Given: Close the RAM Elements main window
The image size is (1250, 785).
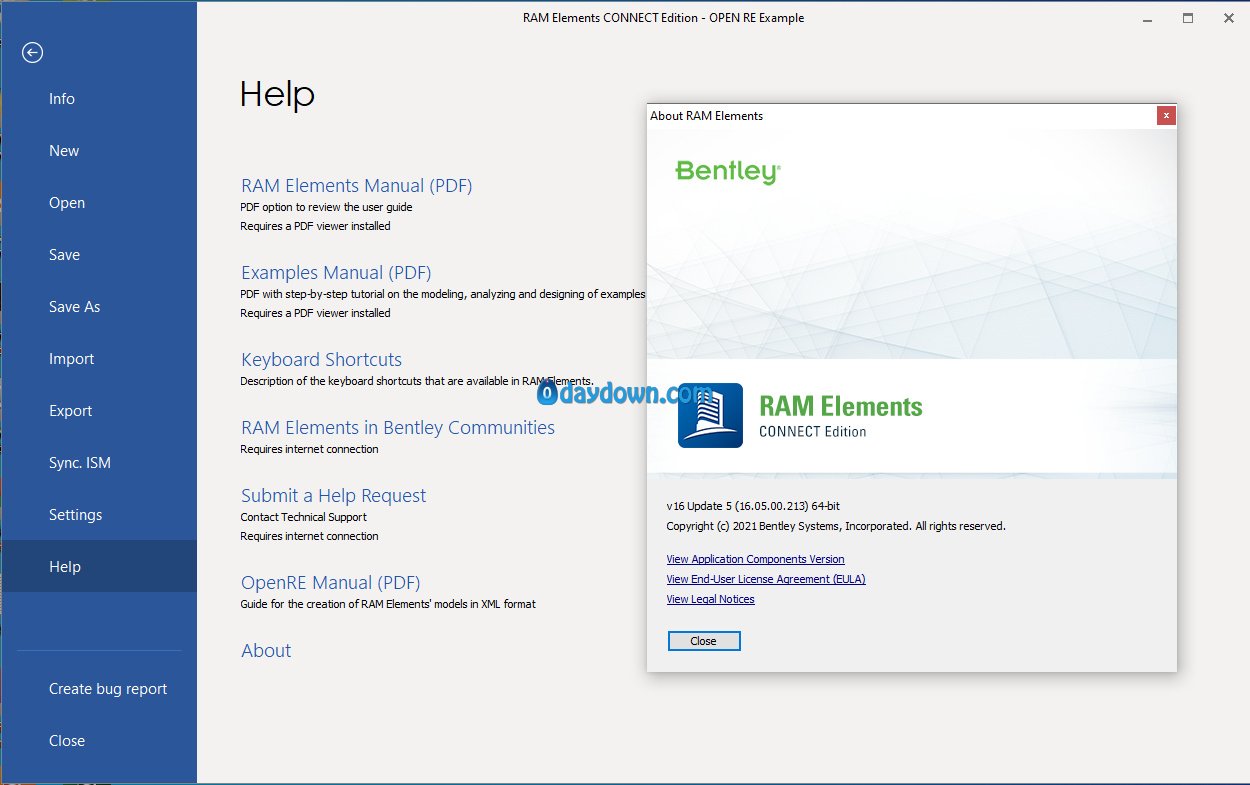Looking at the screenshot, I should (x=1229, y=18).
